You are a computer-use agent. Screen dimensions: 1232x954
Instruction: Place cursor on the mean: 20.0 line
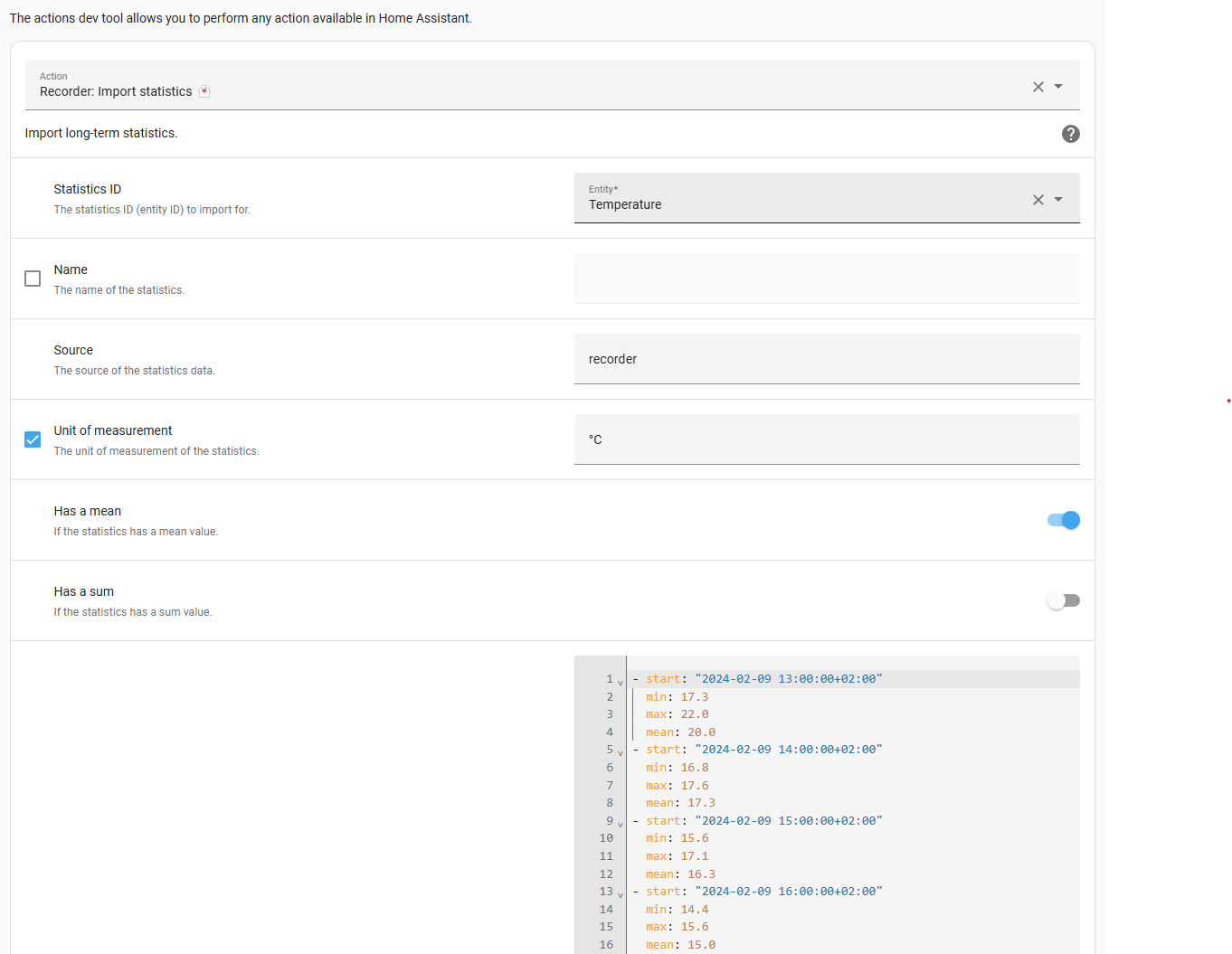[x=680, y=732]
